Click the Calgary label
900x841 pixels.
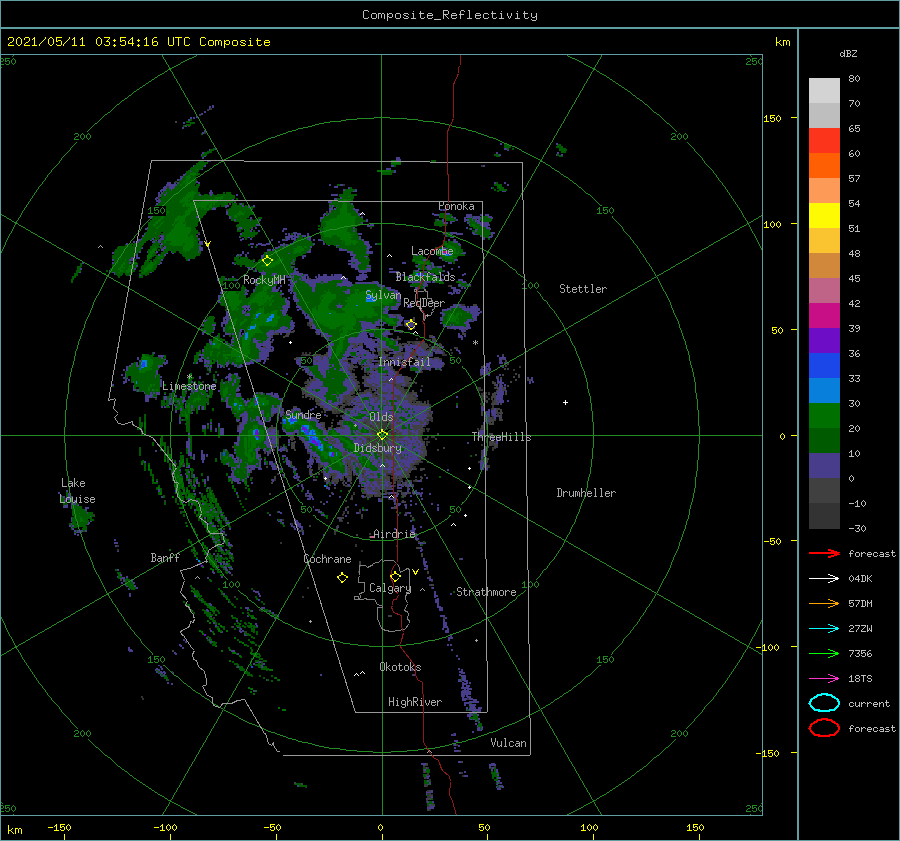[x=390, y=588]
